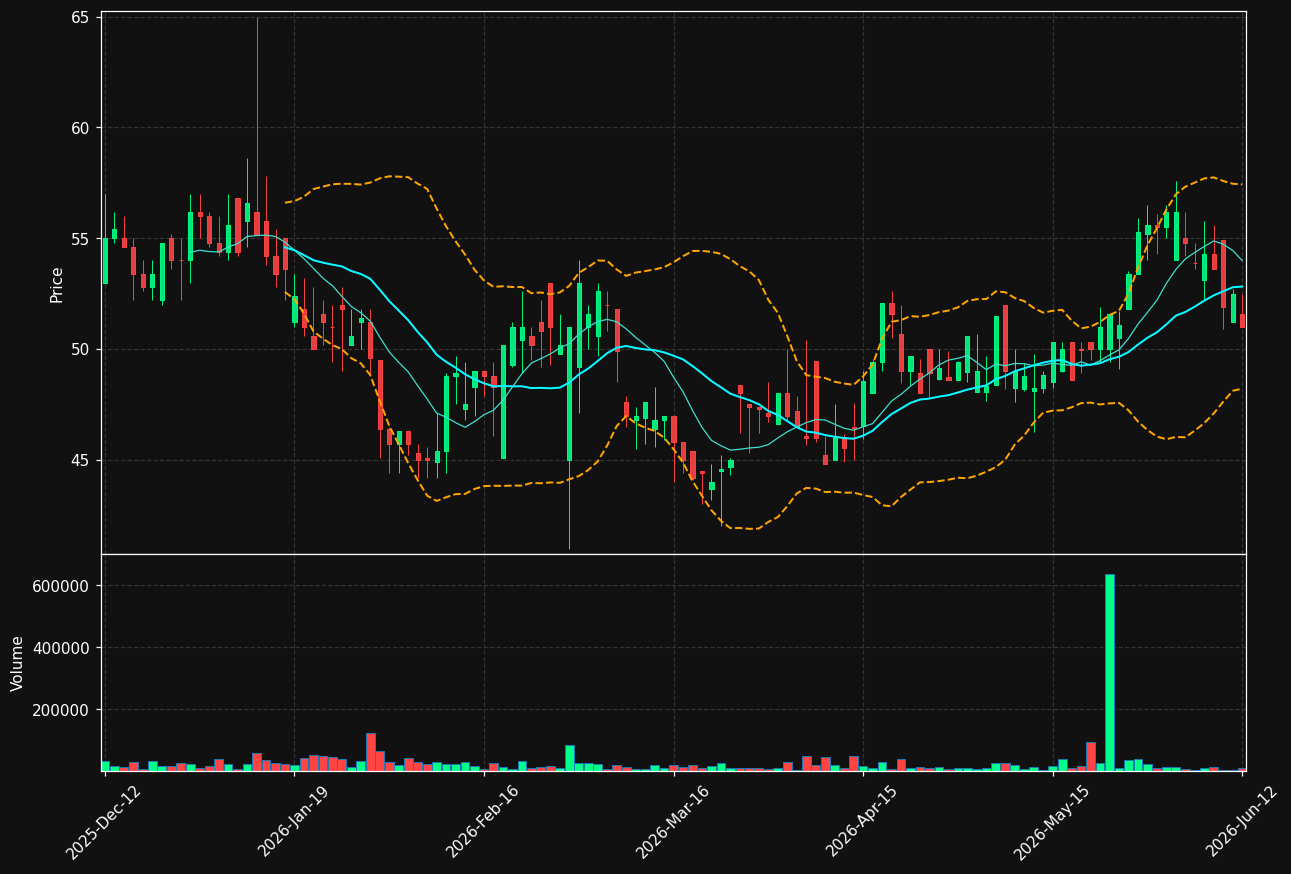
Task: Click the 2026-May-15 date label
Action: click(x=1051, y=822)
